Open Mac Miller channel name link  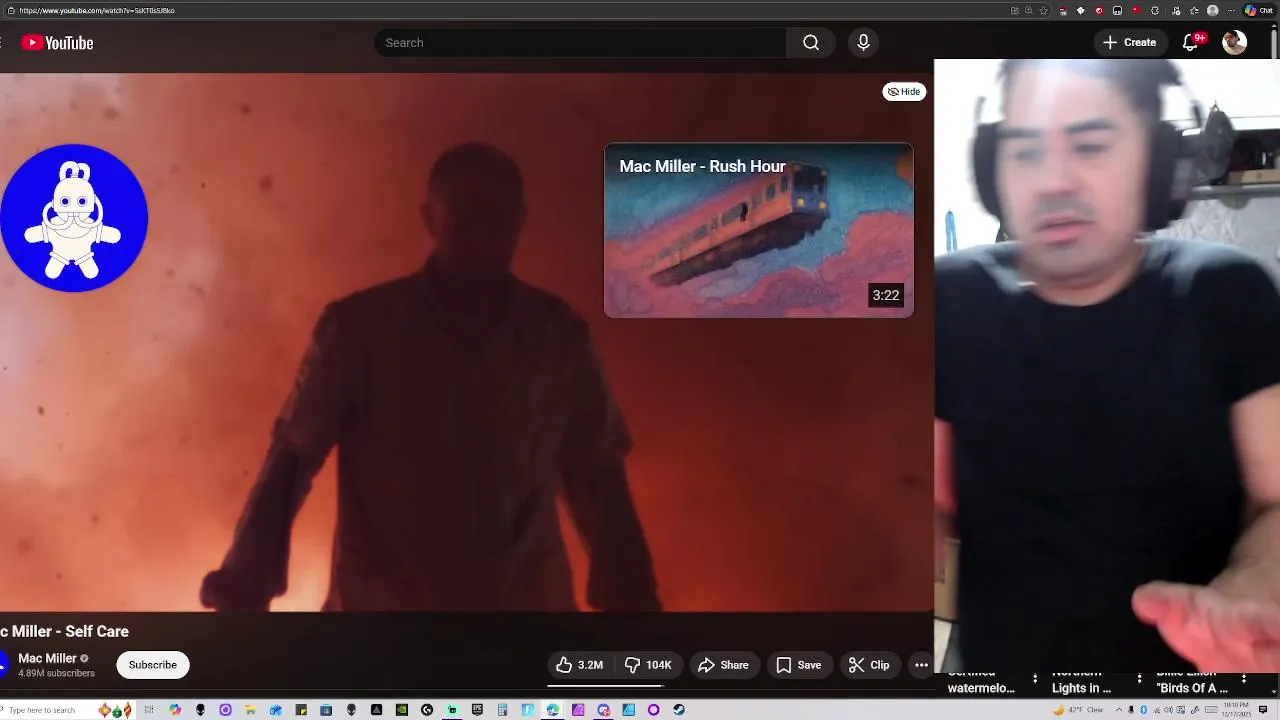click(x=47, y=658)
